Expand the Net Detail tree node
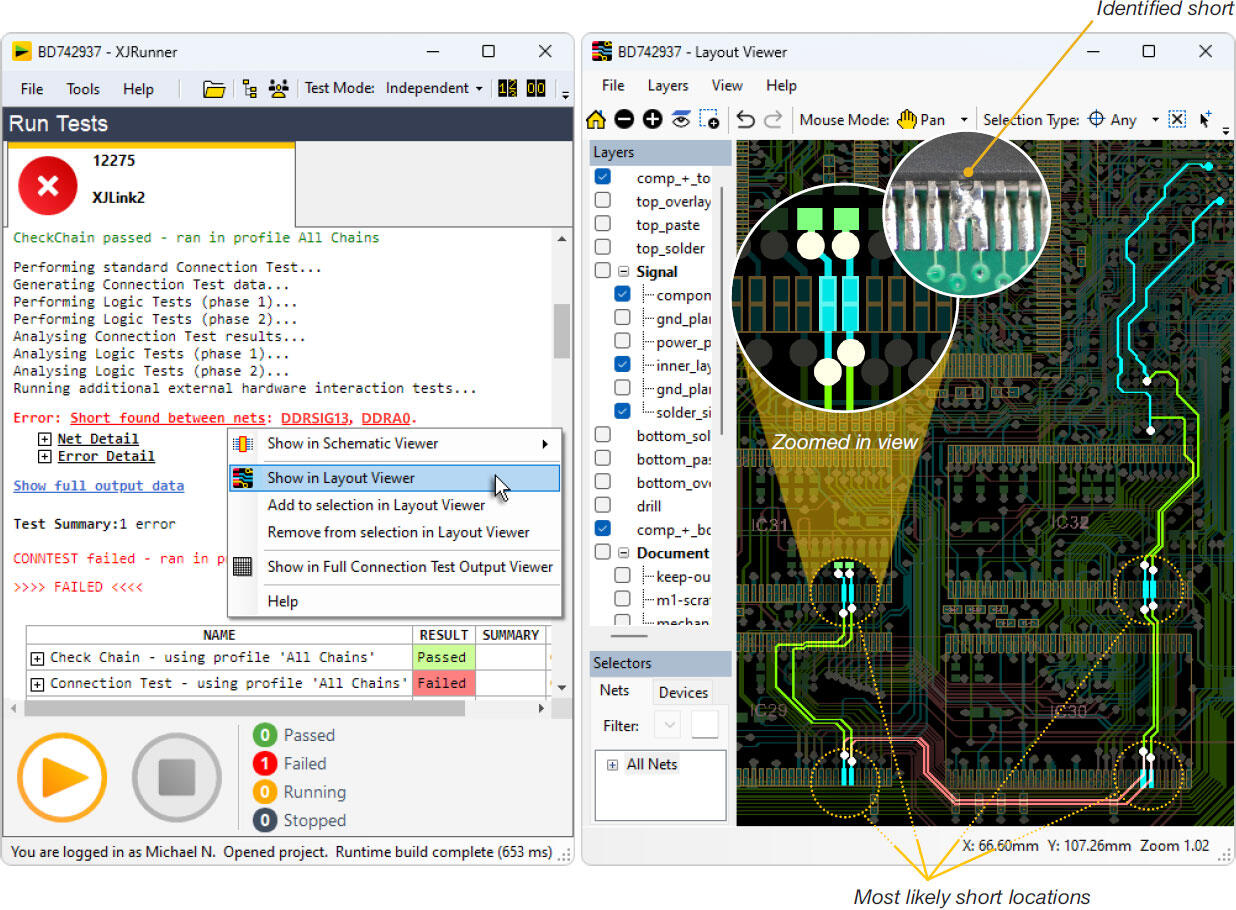This screenshot has width=1236, height=910. click(44, 439)
